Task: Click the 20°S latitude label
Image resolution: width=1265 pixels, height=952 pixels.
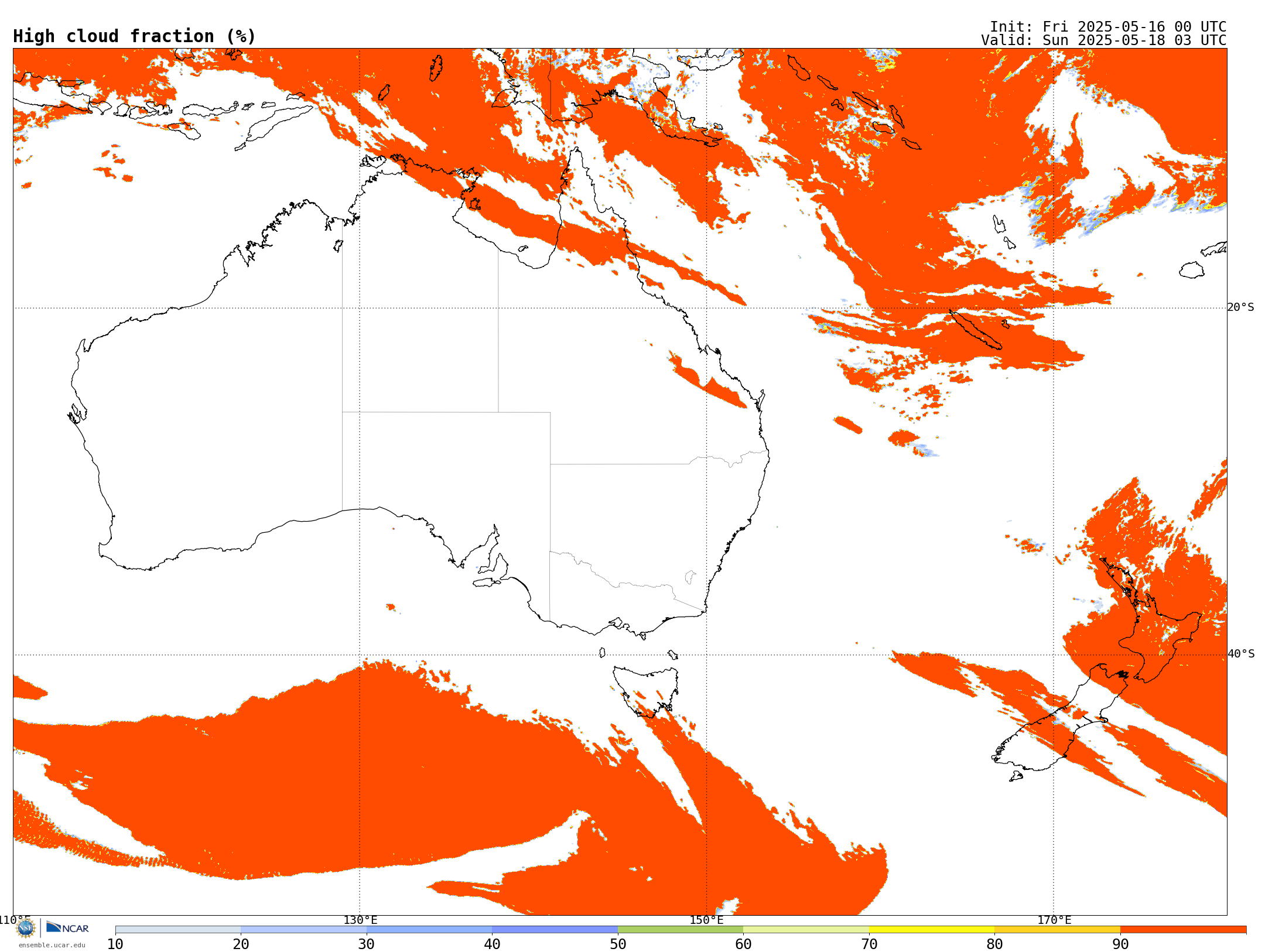Action: point(1241,307)
